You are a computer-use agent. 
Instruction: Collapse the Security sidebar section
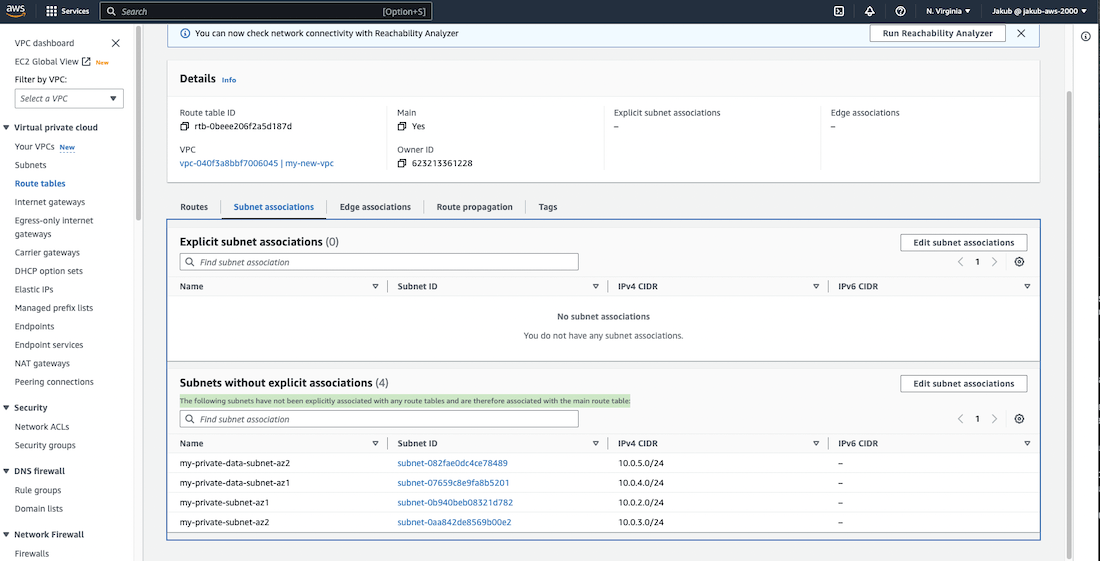coord(7,408)
